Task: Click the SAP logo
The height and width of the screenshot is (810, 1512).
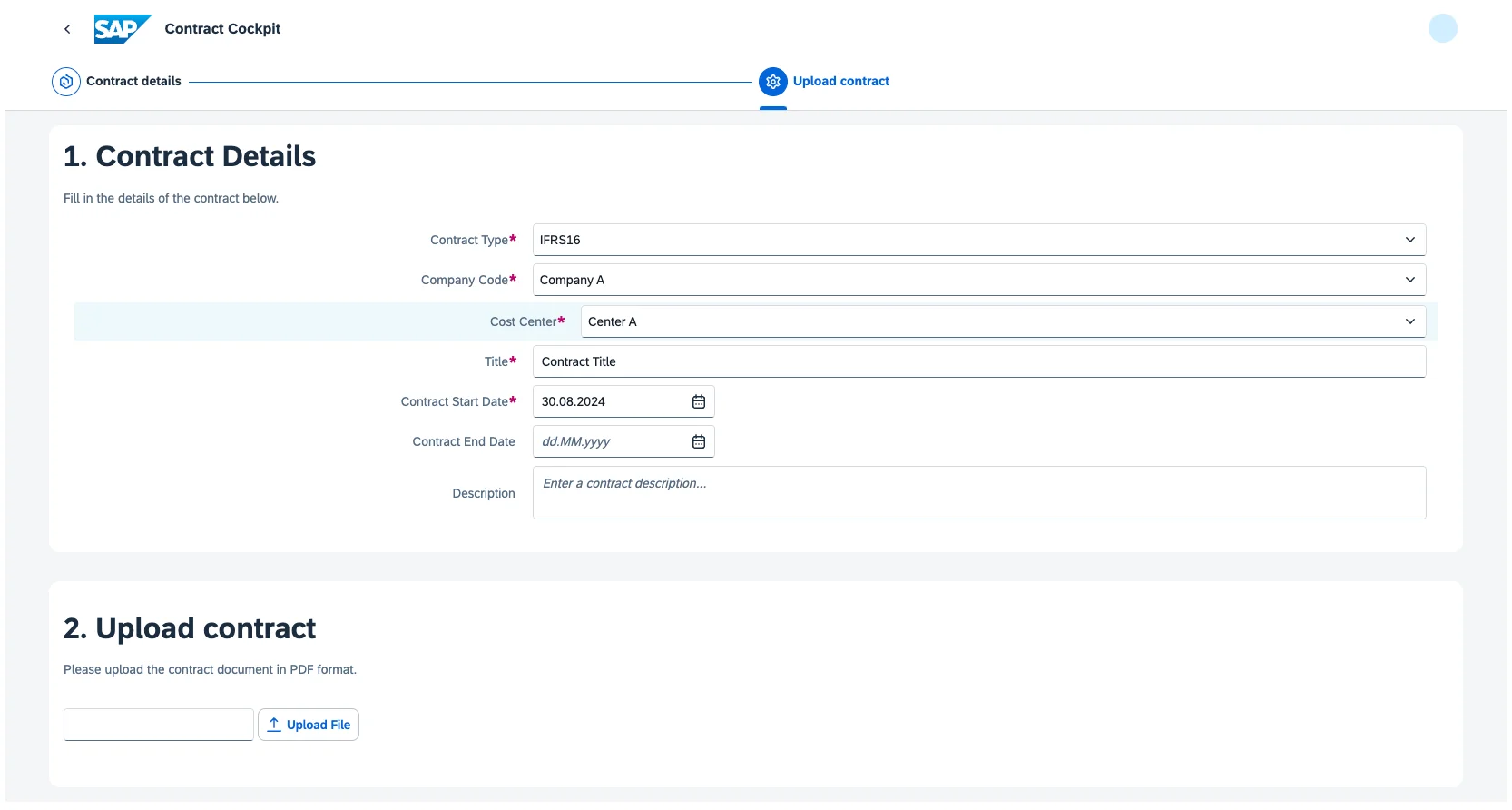Action: click(x=122, y=29)
